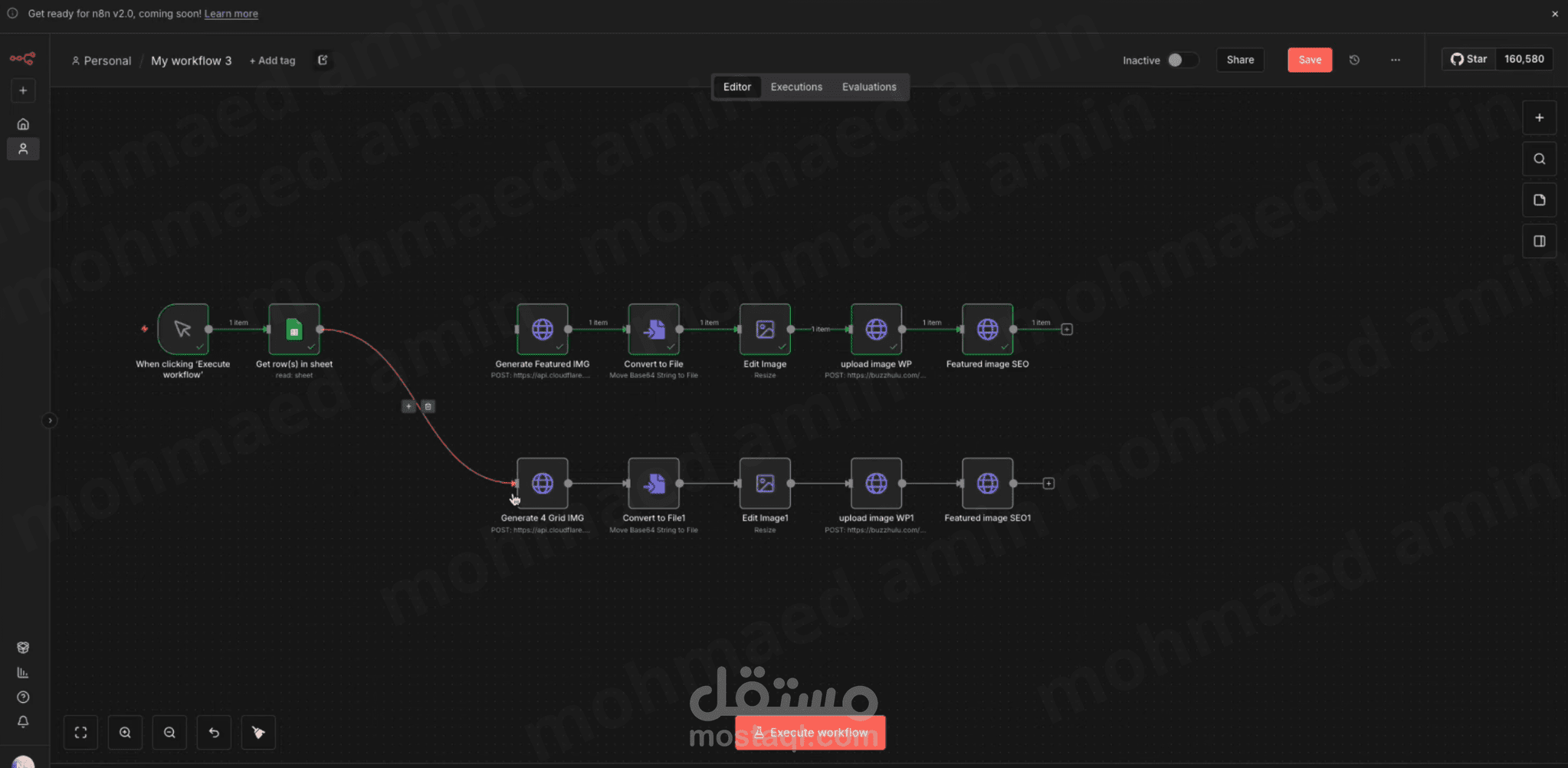This screenshot has width=1568, height=768.
Task: Select the upload image WP node
Action: coord(876,329)
